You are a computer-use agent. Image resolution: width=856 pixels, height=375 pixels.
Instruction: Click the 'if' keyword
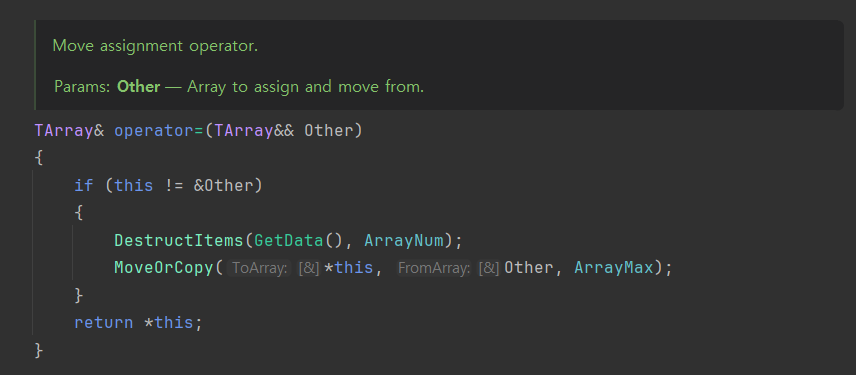[84, 186]
